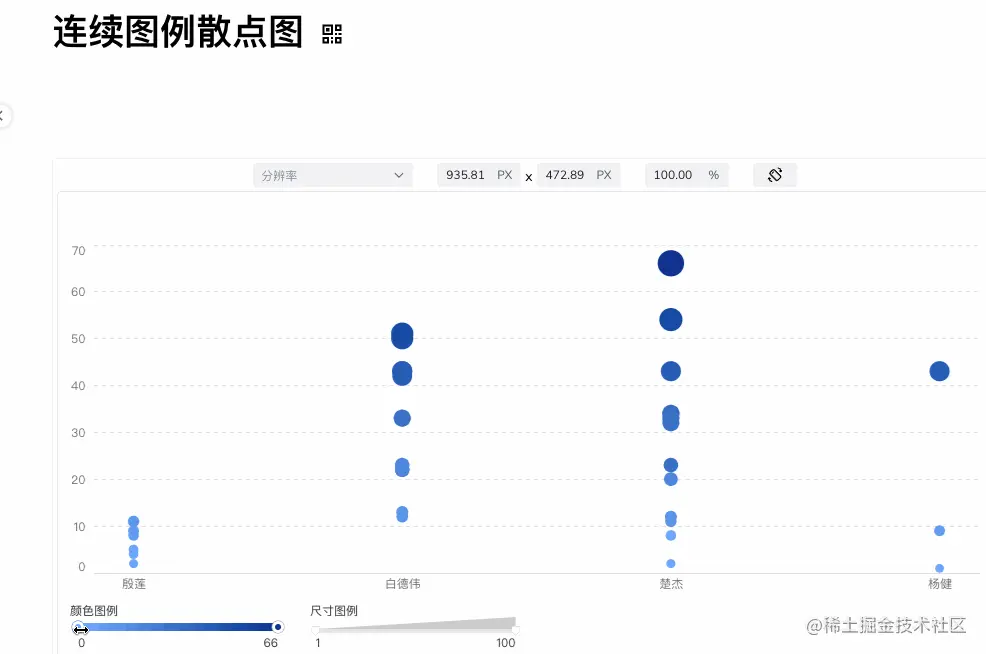Click the height field showing 472.89
The width and height of the screenshot is (986, 654).
click(579, 175)
